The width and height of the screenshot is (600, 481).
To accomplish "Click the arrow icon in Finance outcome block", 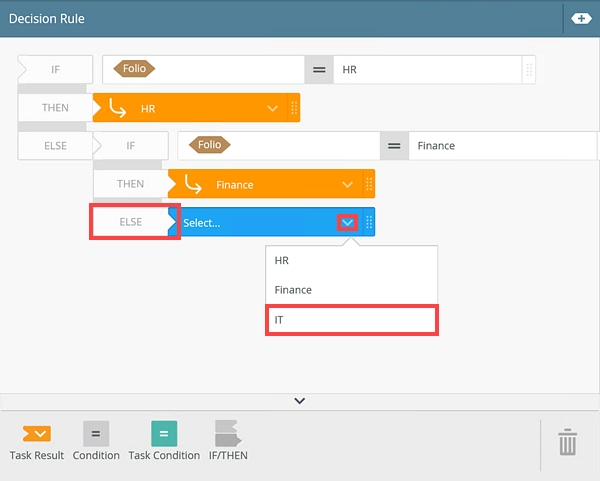I will click(x=192, y=184).
